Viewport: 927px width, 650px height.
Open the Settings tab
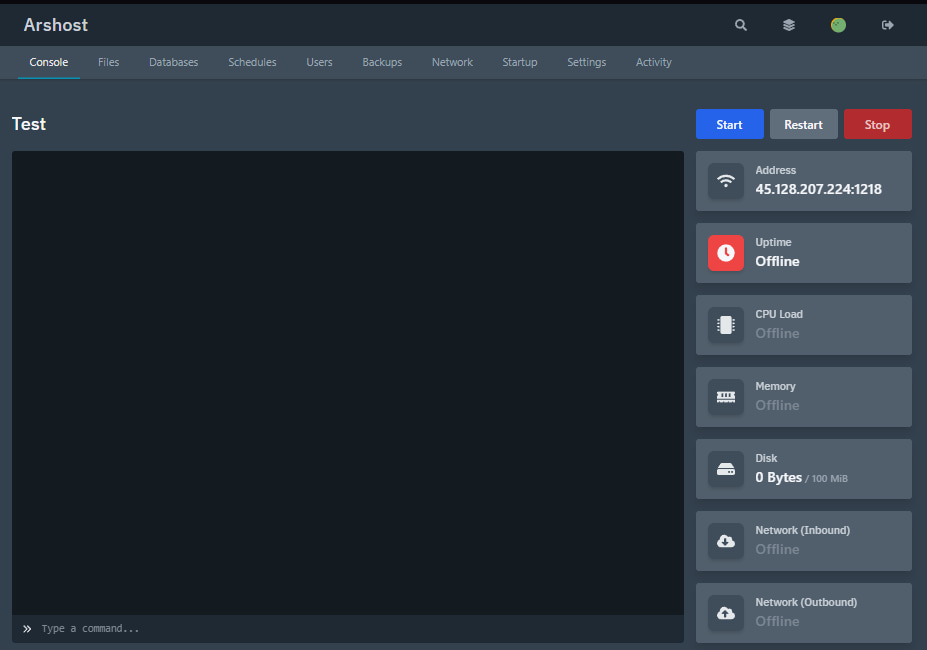pos(586,62)
